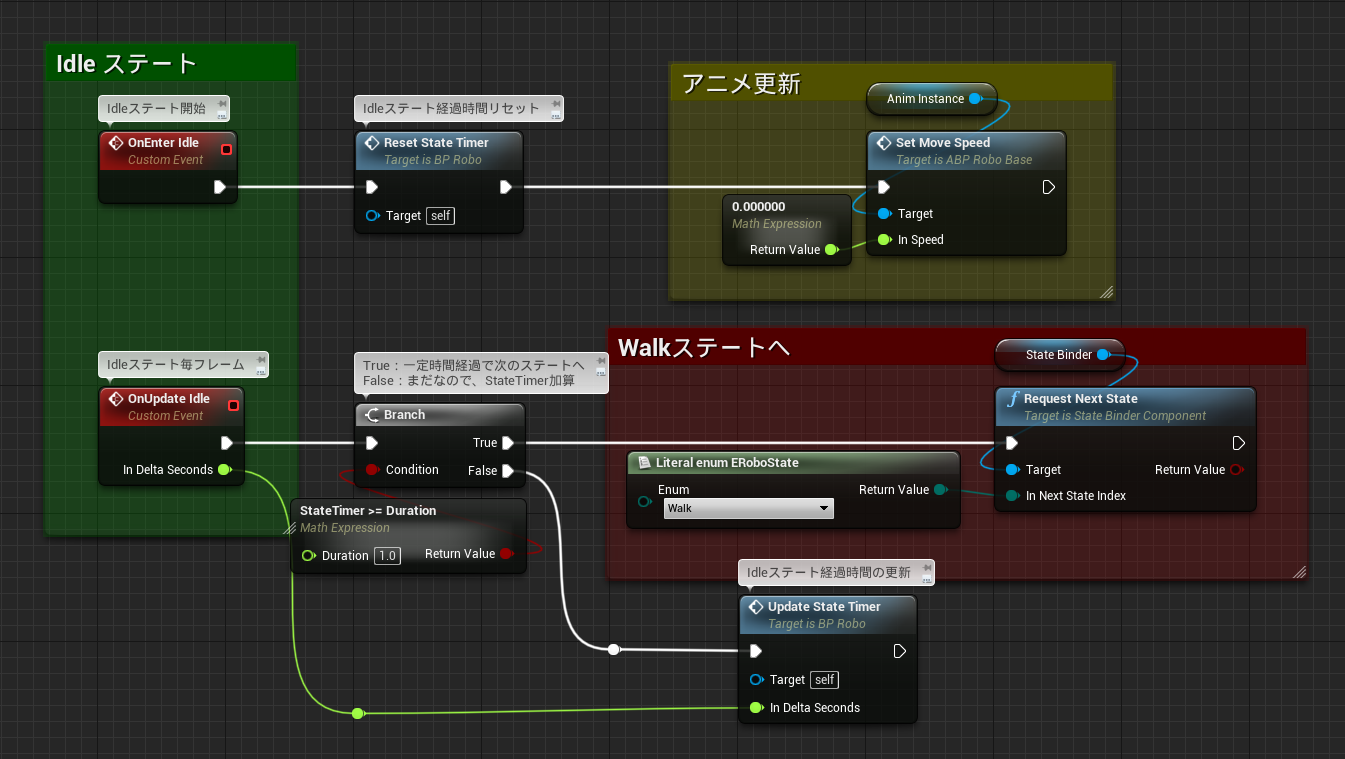Screen dimensions: 1345x759
Task: Select the Literal enum ERoboState node title
Action: click(x=727, y=462)
